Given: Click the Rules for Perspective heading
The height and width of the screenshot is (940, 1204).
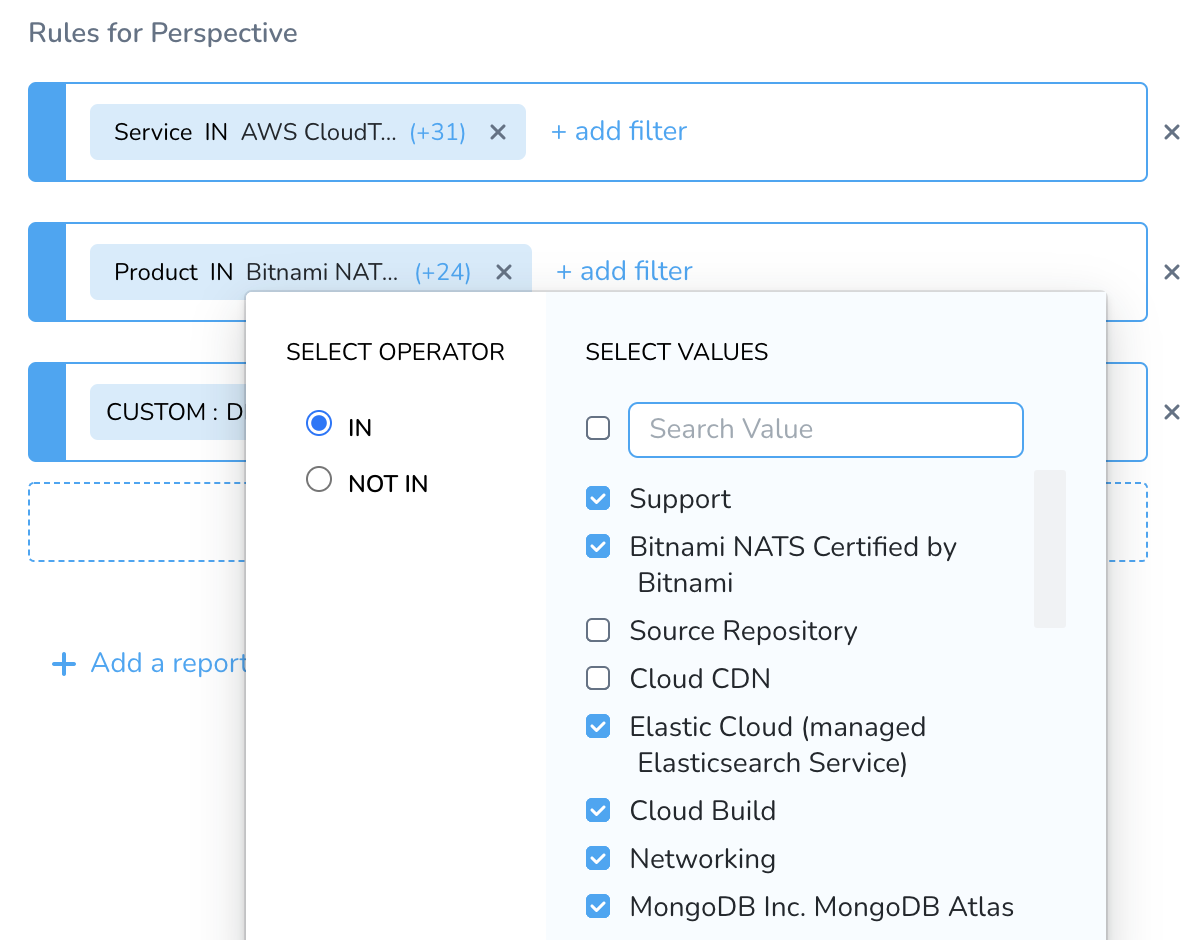Looking at the screenshot, I should [x=163, y=33].
